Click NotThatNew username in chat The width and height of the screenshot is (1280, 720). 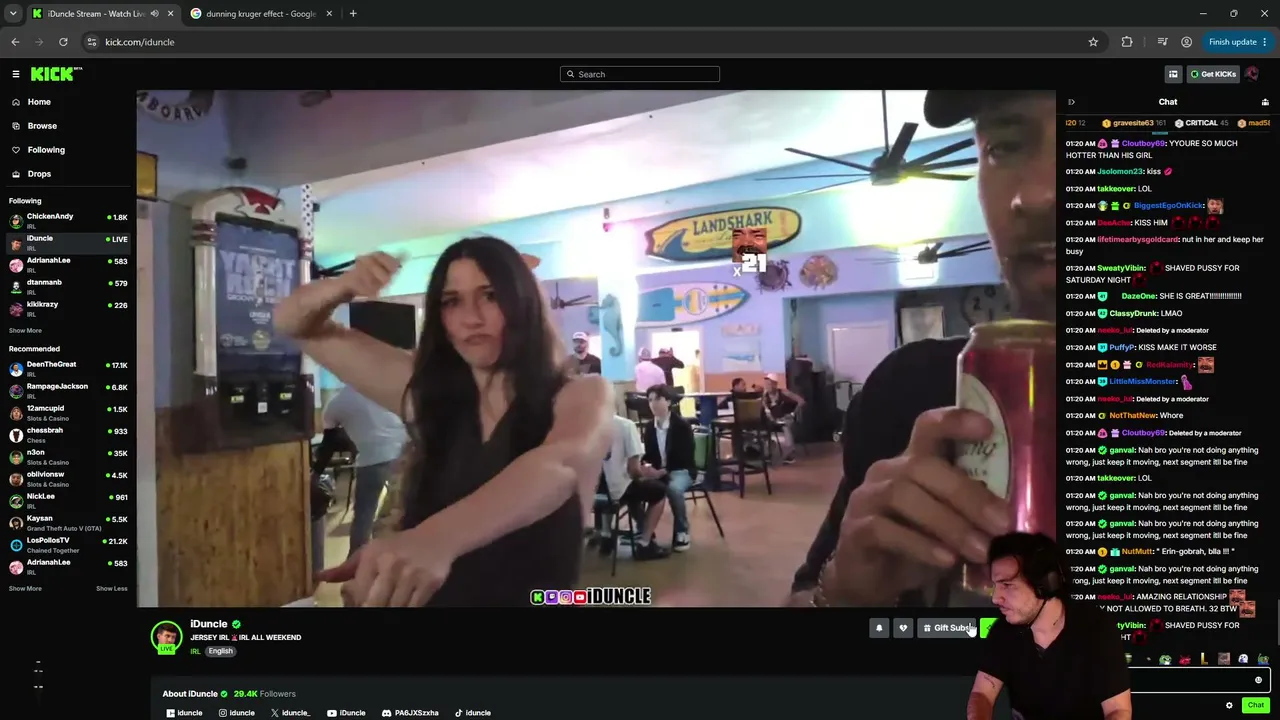click(x=1131, y=415)
